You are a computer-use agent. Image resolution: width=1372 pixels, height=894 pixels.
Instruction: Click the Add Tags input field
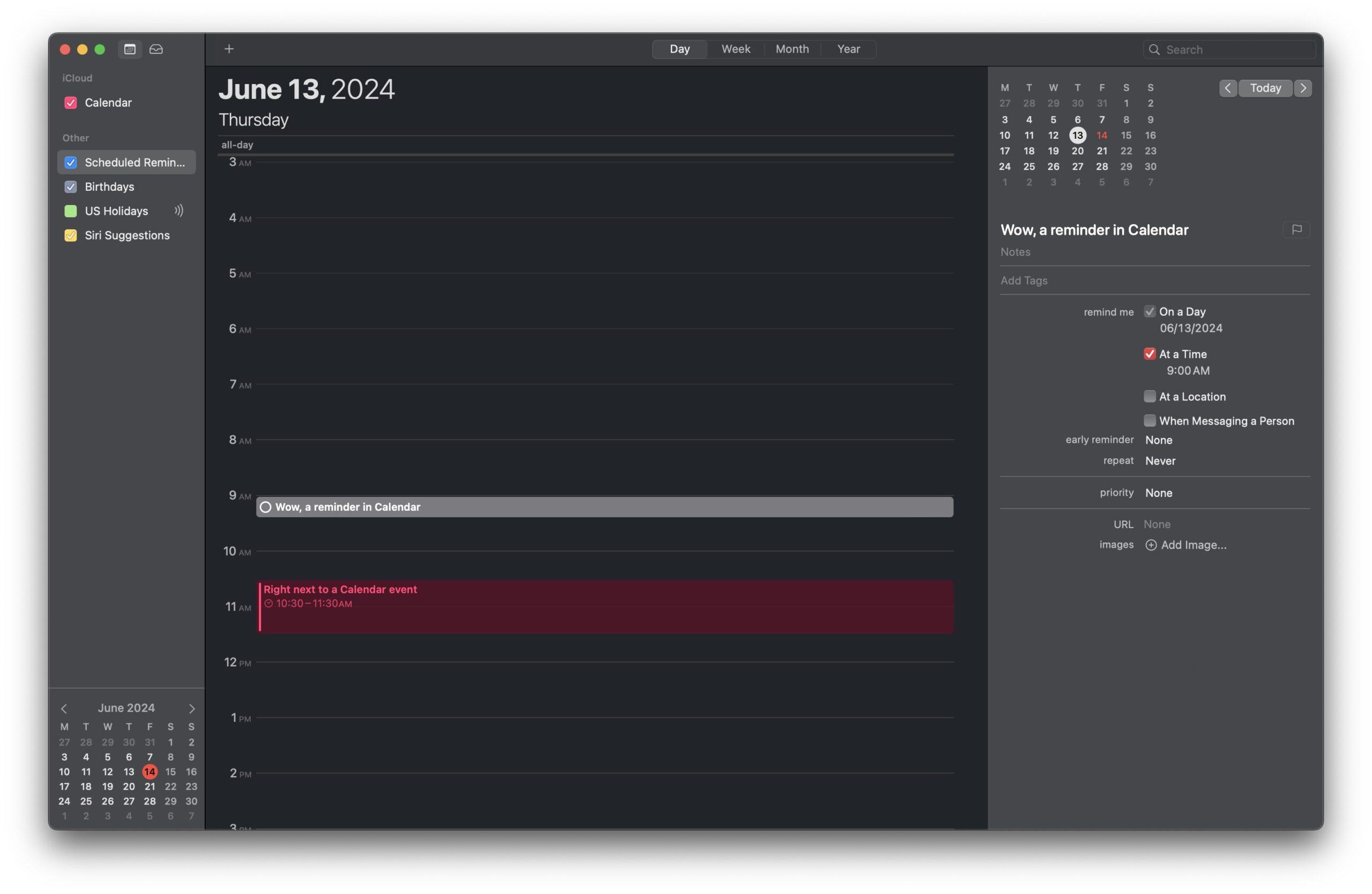click(1155, 280)
